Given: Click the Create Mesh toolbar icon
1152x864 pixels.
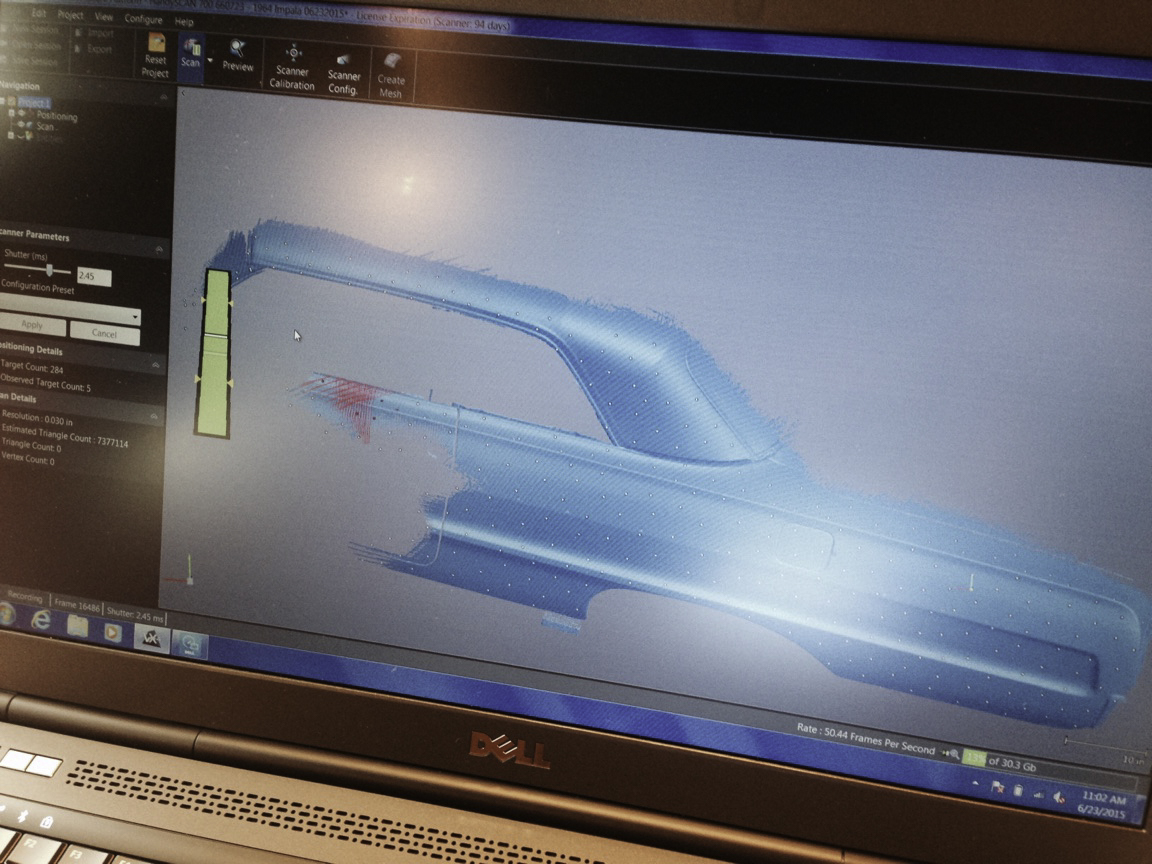Looking at the screenshot, I should [x=391, y=76].
